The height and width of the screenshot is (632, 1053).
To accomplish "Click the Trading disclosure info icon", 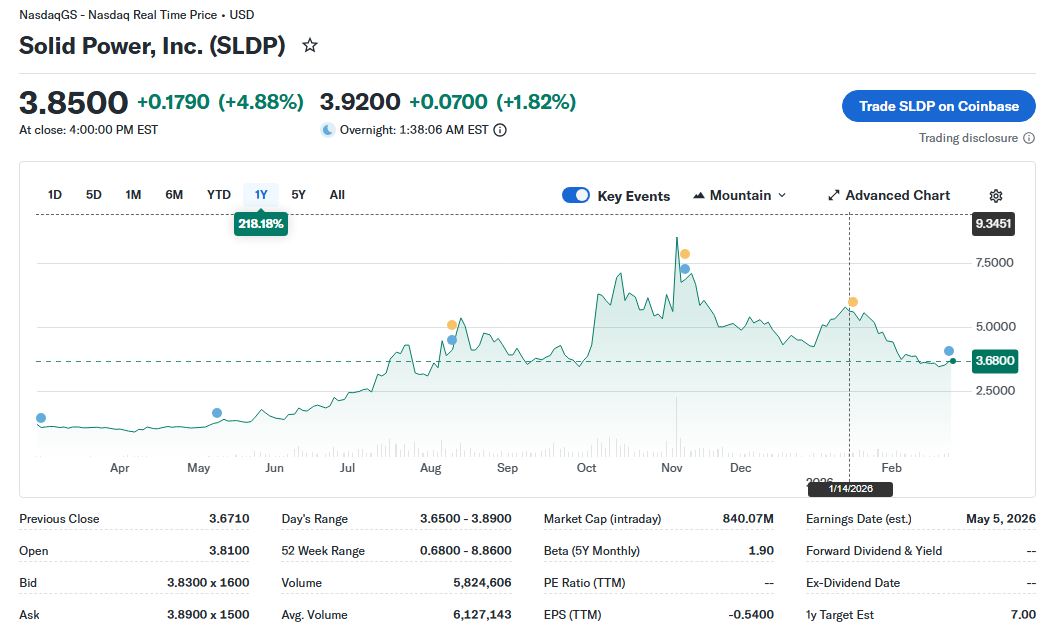I will point(1029,138).
